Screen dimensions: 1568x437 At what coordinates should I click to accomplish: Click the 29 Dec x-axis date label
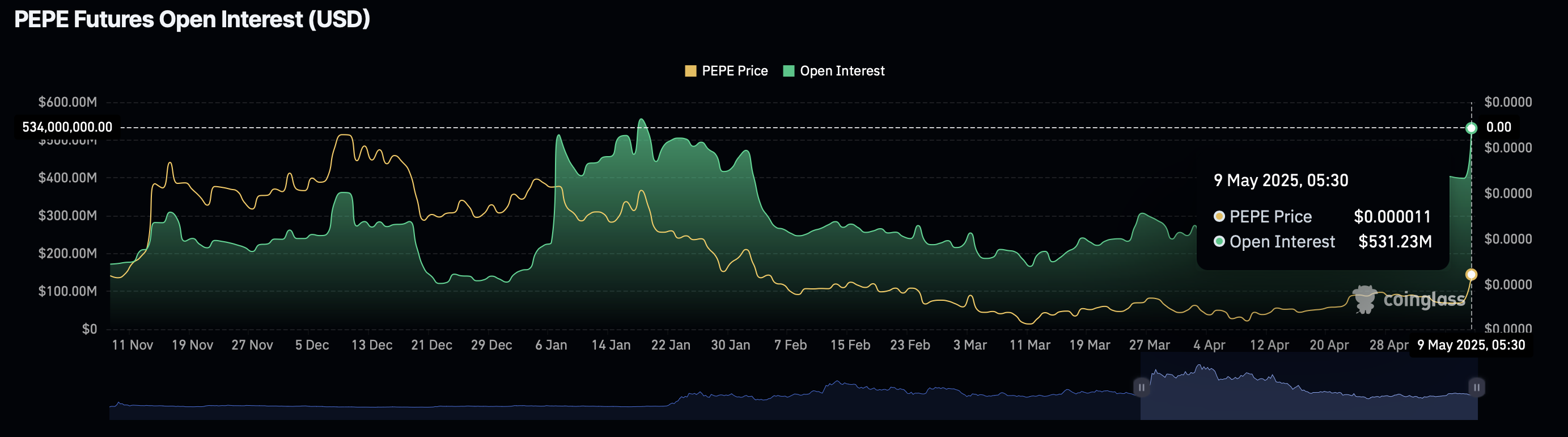[x=491, y=345]
